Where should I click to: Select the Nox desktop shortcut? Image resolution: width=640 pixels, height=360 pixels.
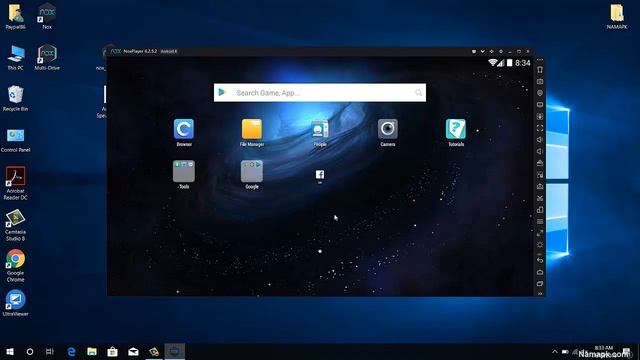tap(47, 16)
